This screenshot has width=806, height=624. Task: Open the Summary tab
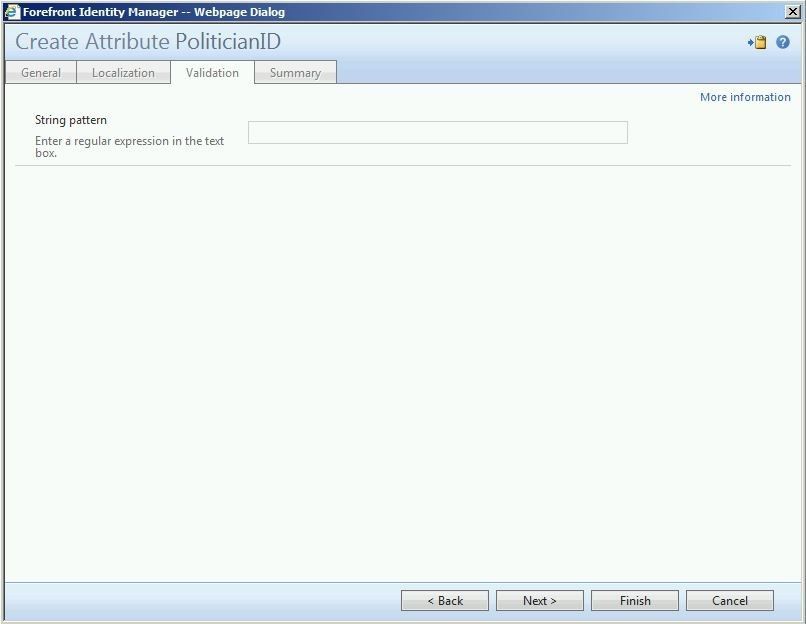click(296, 72)
